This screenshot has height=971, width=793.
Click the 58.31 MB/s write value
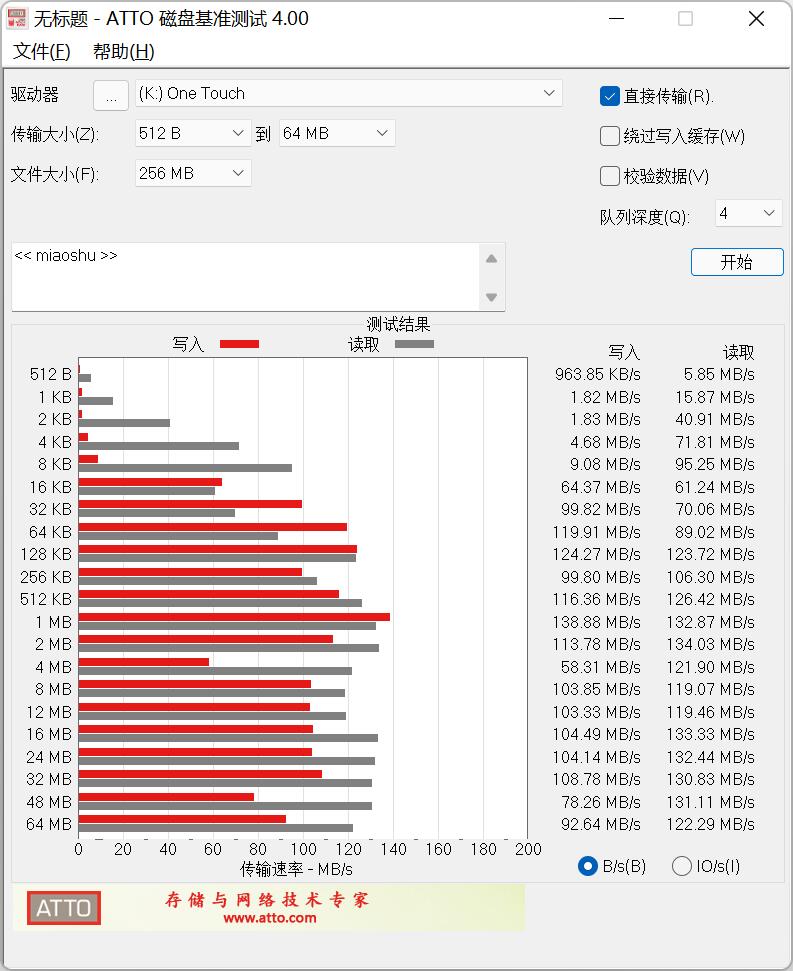(x=600, y=667)
